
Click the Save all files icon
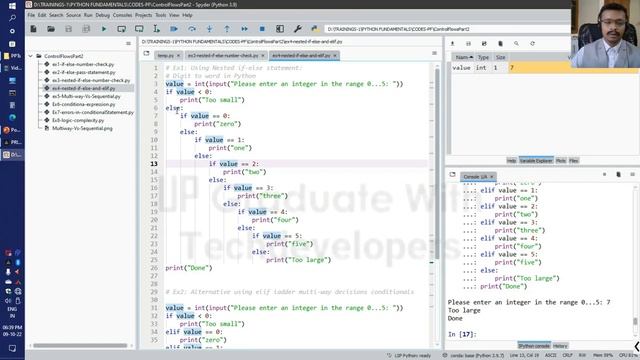coord(86,29)
